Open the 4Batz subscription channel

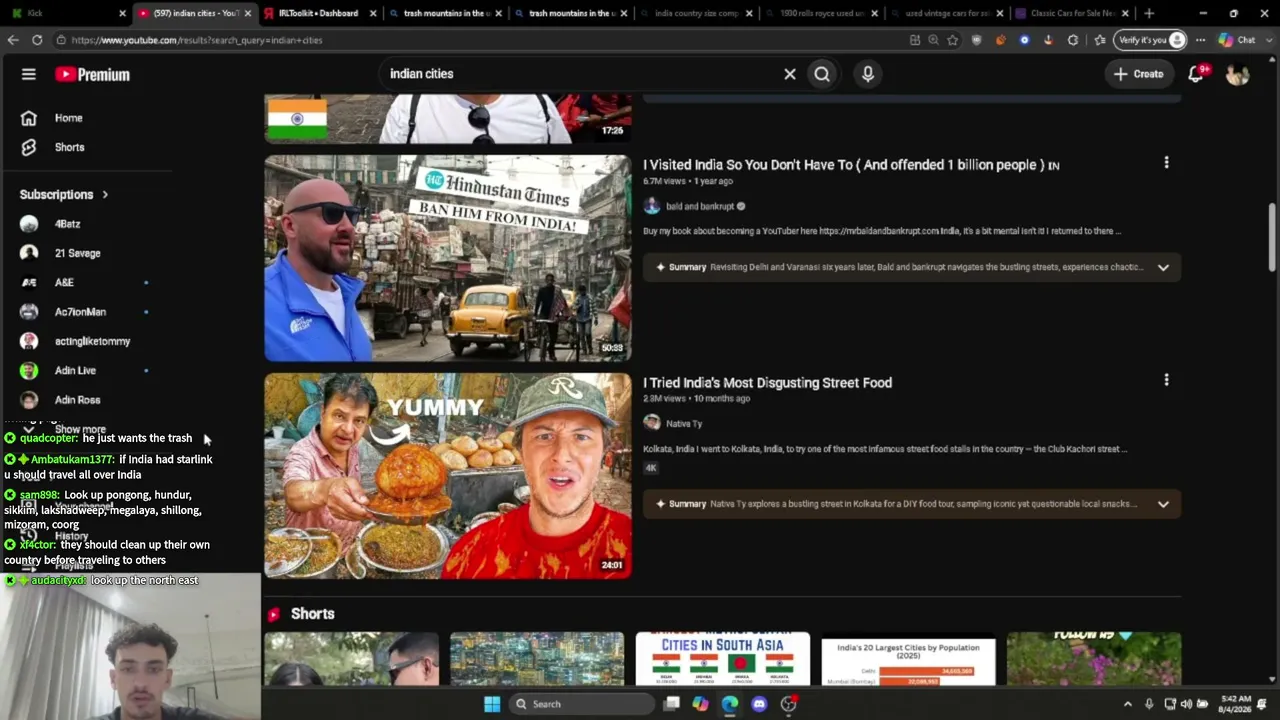tap(68, 224)
